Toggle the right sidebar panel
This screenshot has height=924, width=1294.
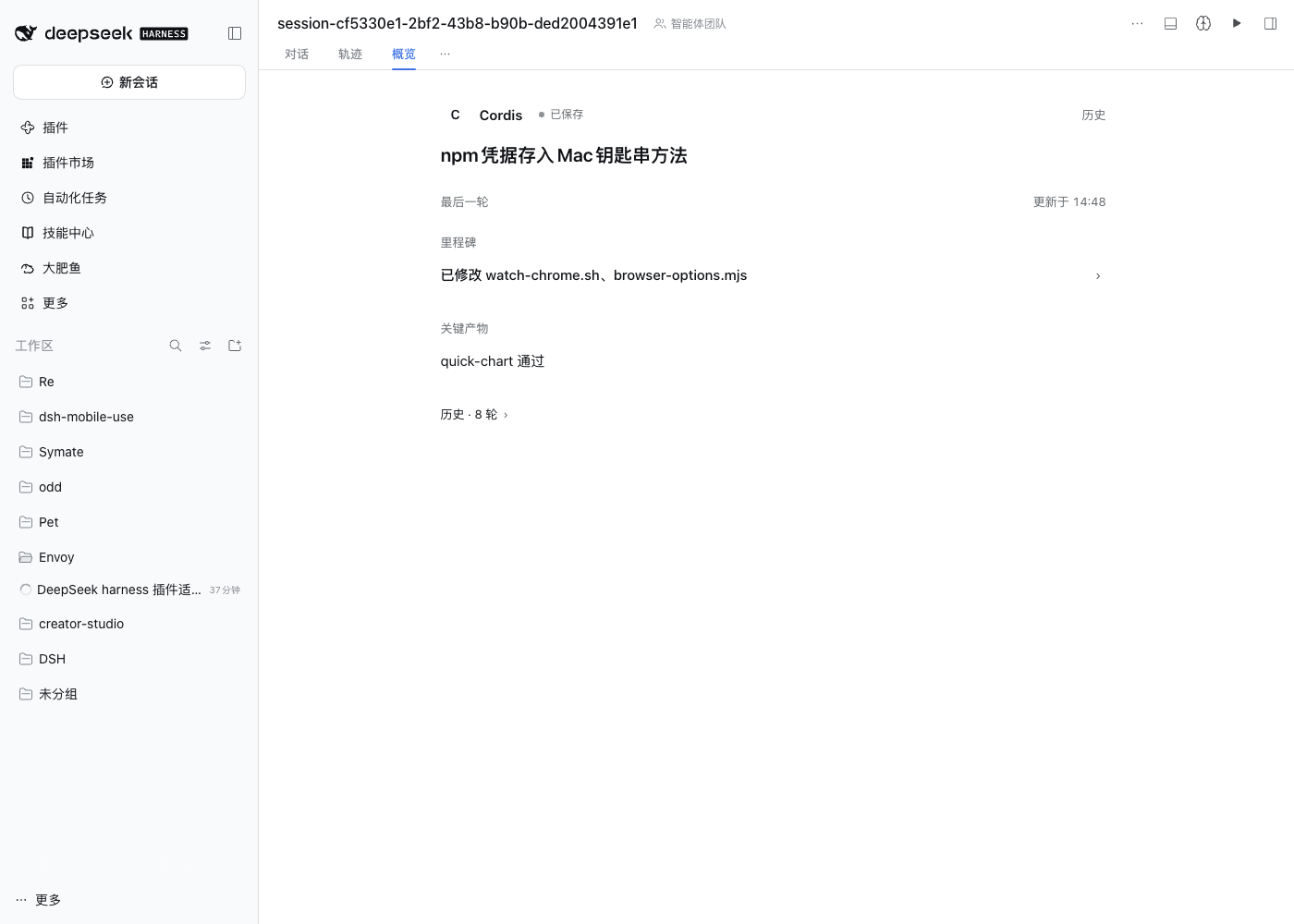(1270, 23)
